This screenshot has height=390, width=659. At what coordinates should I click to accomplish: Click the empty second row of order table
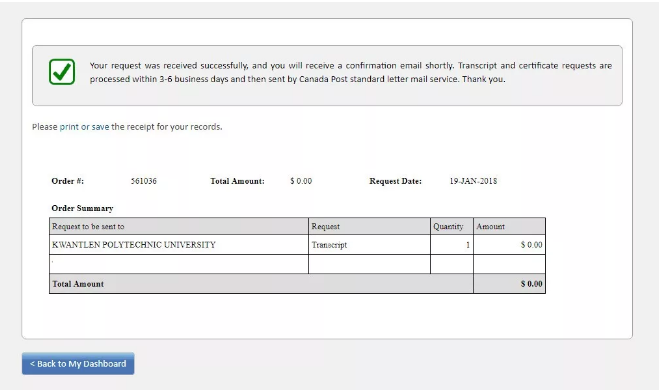[297, 264]
